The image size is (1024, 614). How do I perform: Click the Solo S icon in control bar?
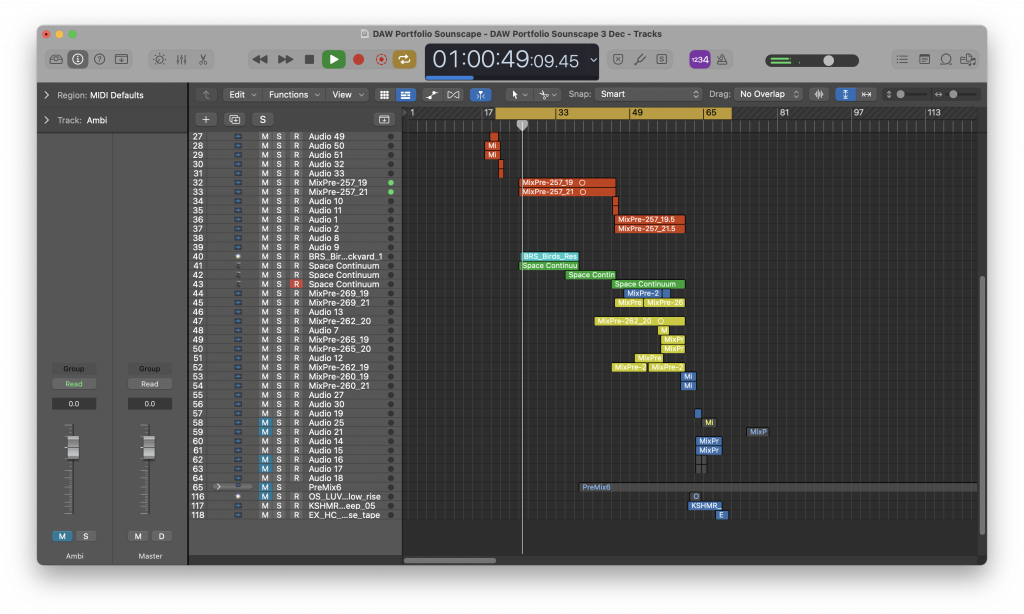tap(662, 59)
